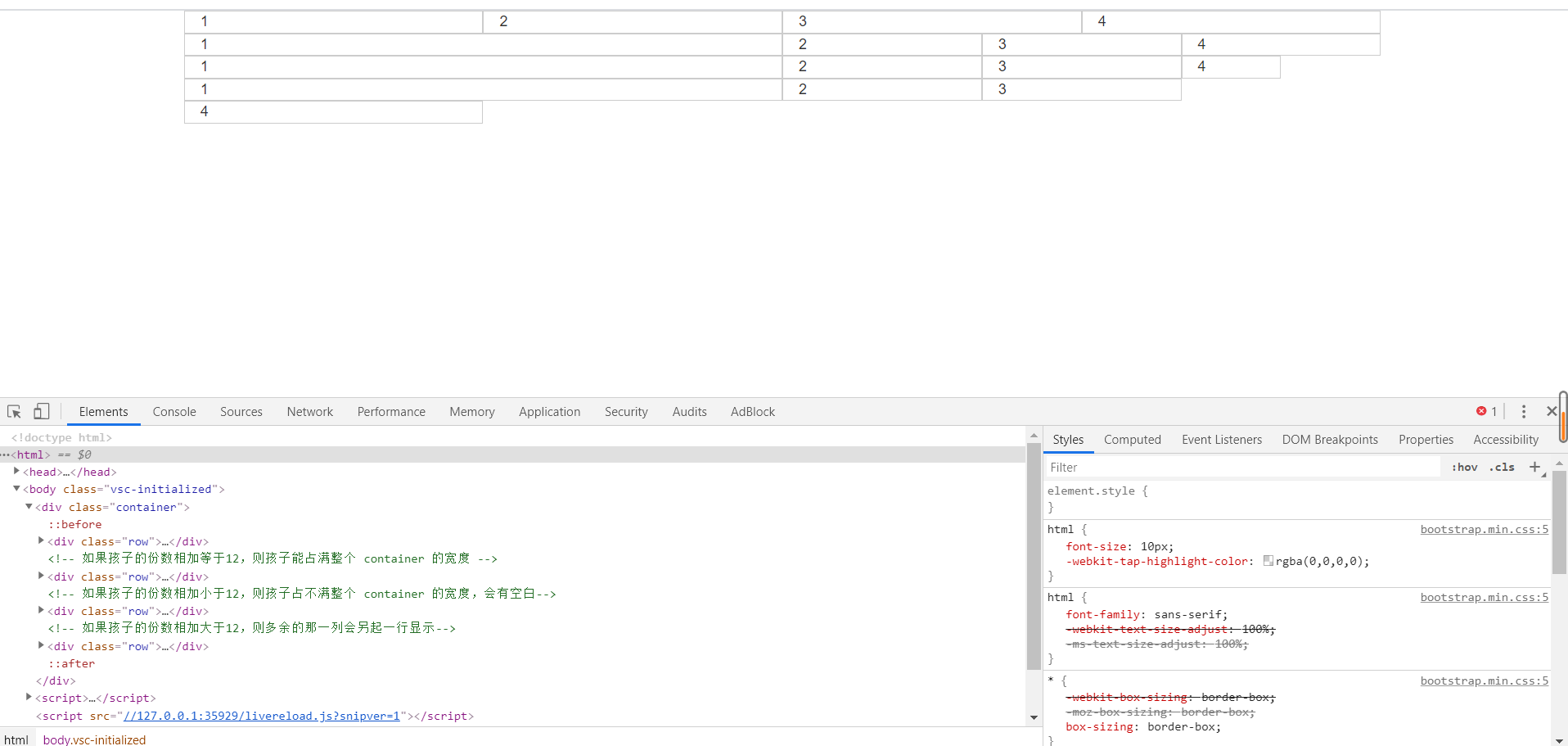Open the Application tab
This screenshot has height=746, width=1568.
click(549, 412)
